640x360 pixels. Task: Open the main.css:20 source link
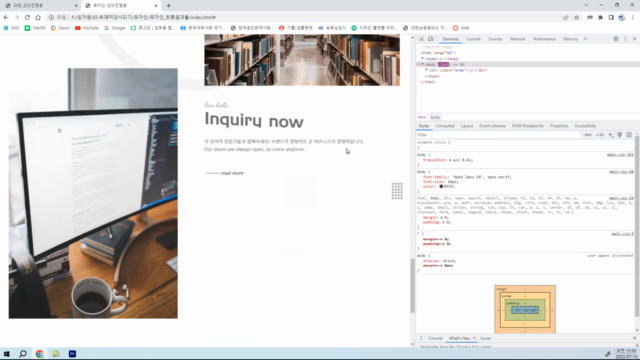(x=621, y=172)
